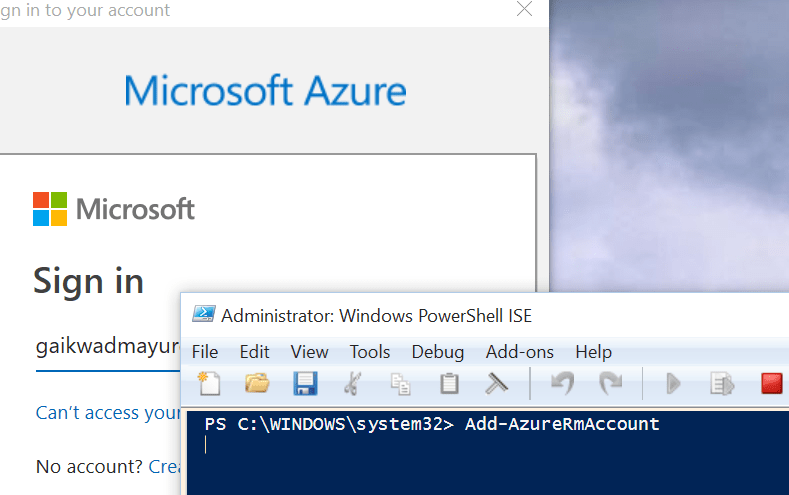Viewport: 789px width, 495px height.
Task: Click the Redo arrow icon
Action: coord(610,384)
